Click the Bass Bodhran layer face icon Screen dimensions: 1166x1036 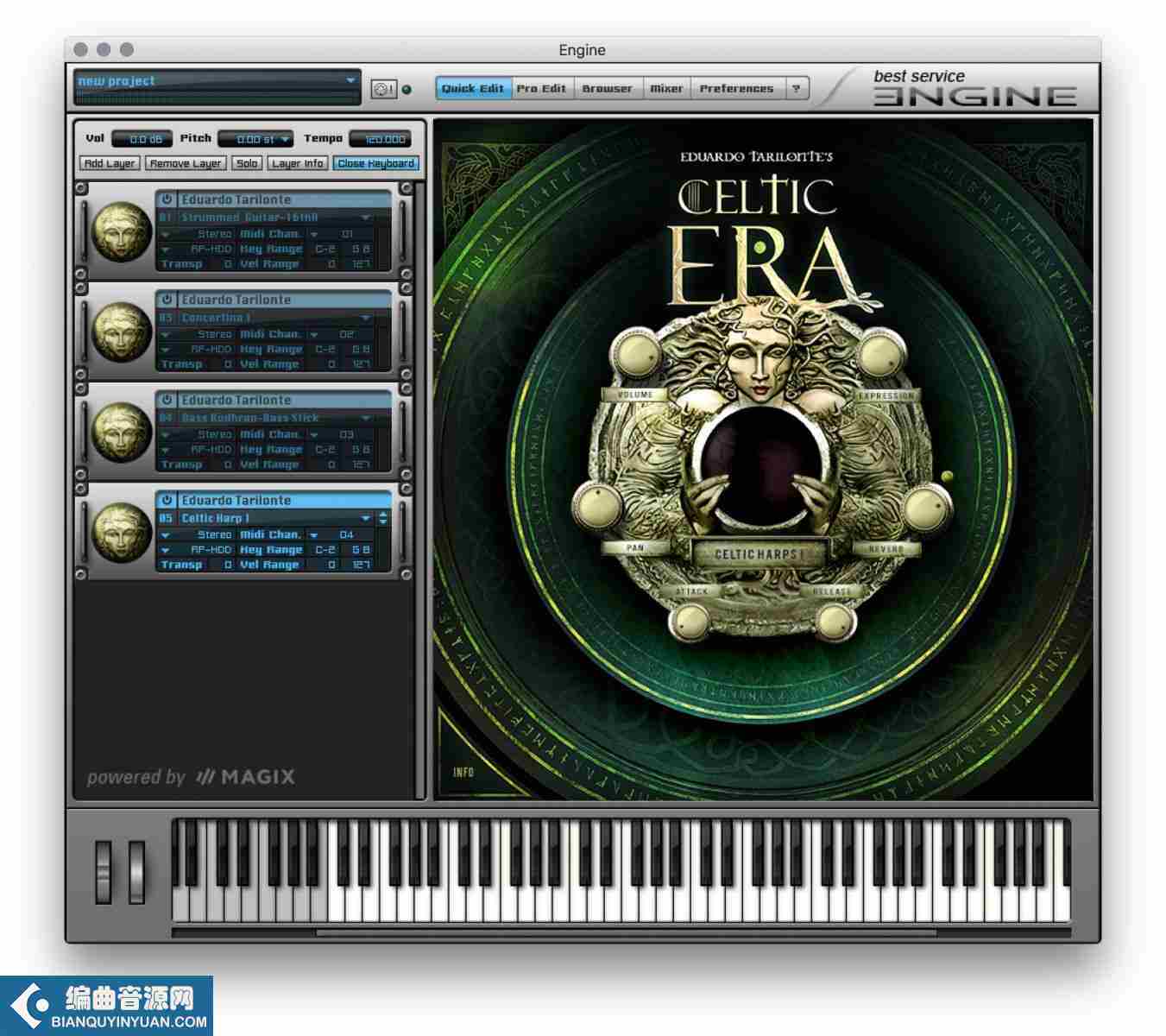coord(122,432)
